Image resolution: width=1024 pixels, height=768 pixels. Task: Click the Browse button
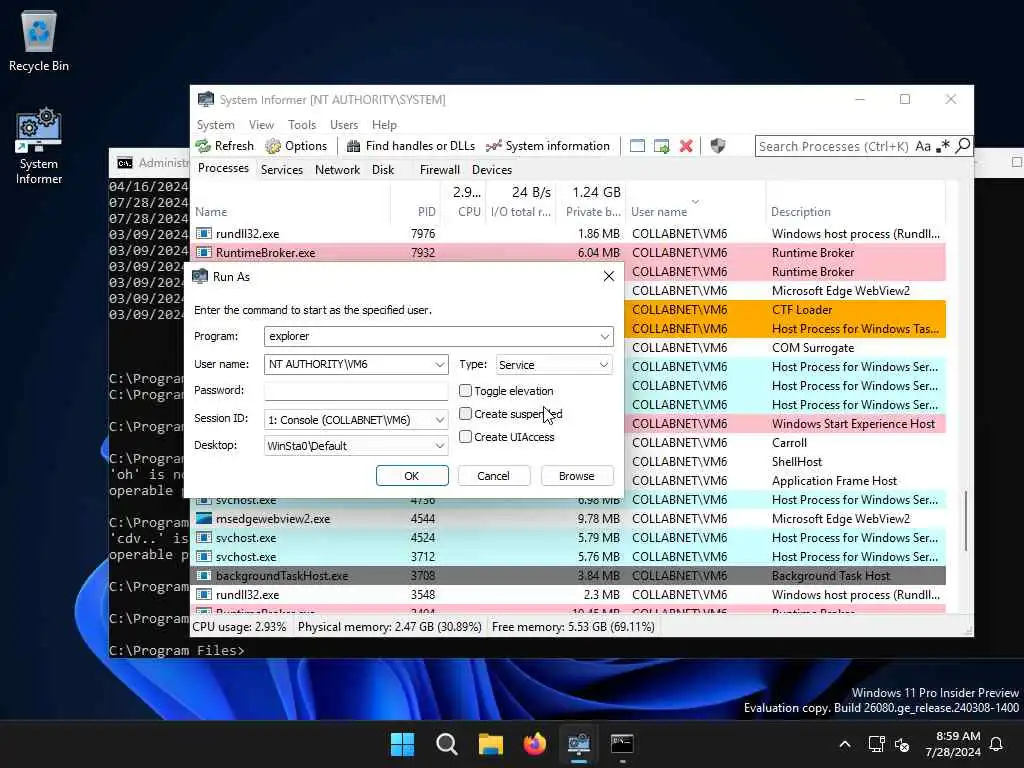click(577, 476)
